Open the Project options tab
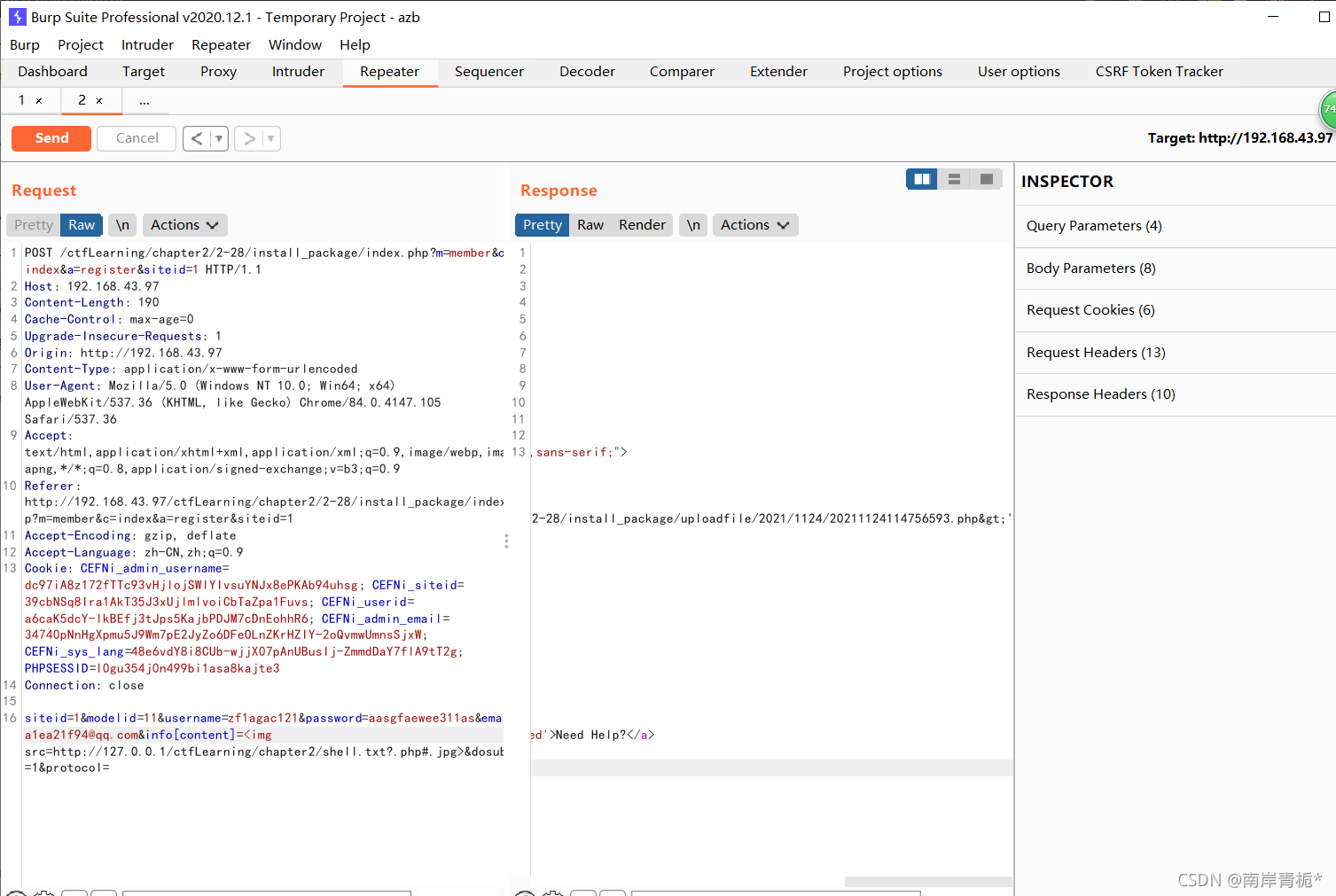Screen dimensions: 1336x896 [x=893, y=72]
